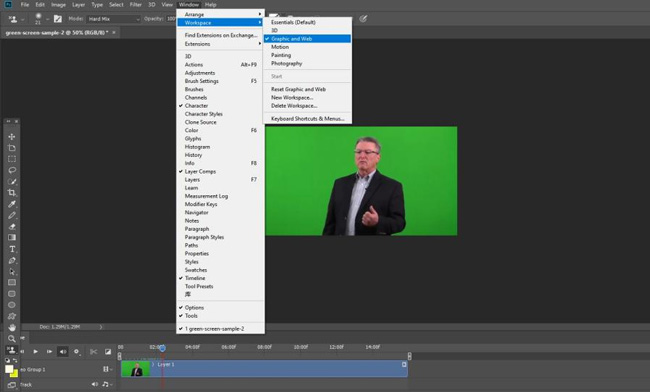Open the File menu
650x392 pixels.
(25, 5)
